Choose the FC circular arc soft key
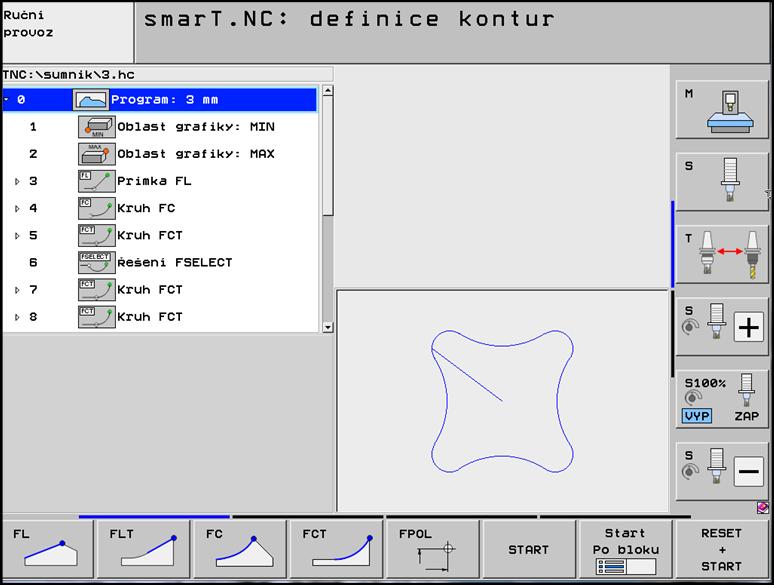The image size is (774, 585). tap(240, 549)
